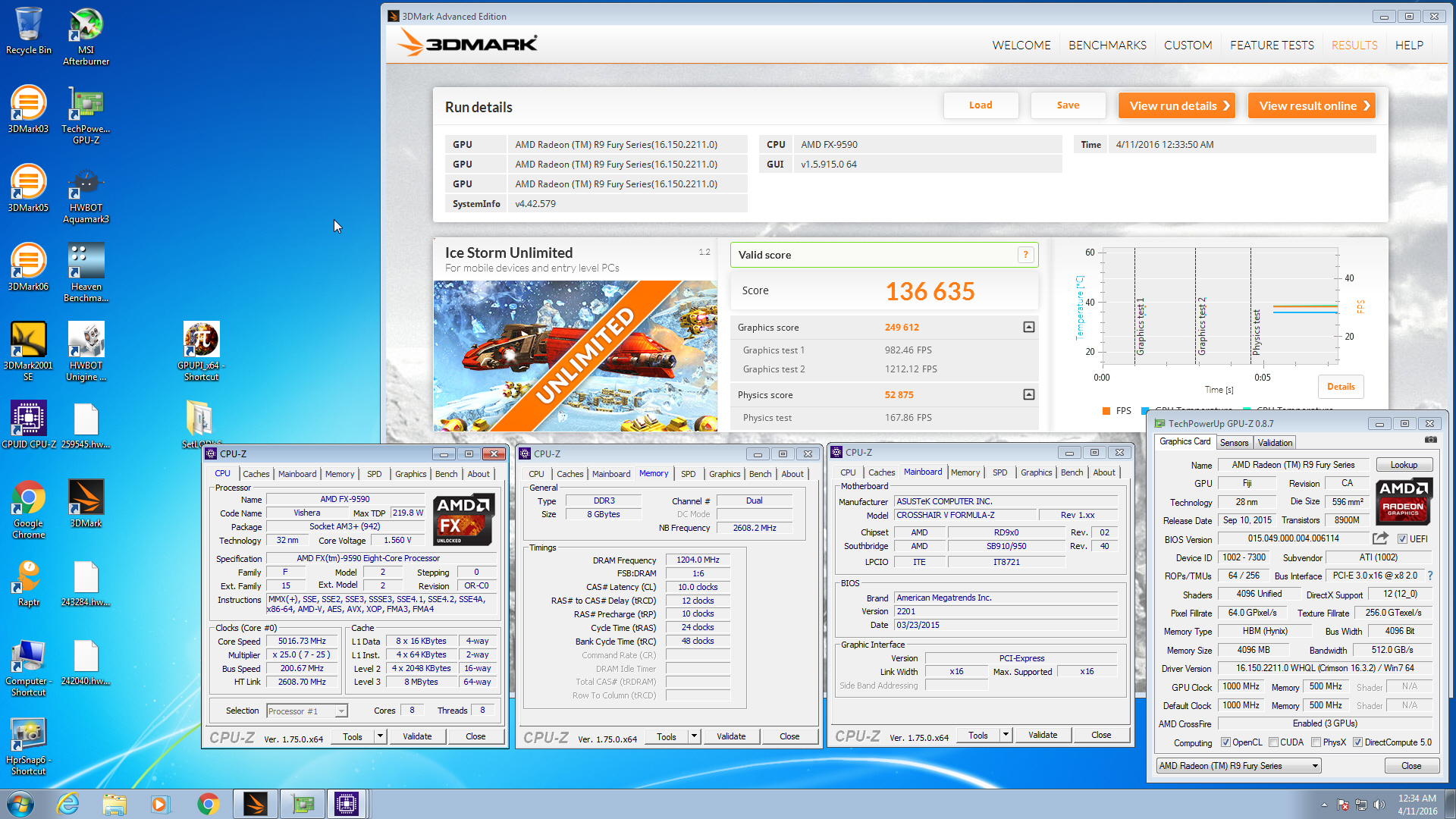The width and height of the screenshot is (1456, 819).
Task: Click Save button in Run details
Action: pyautogui.click(x=1068, y=105)
